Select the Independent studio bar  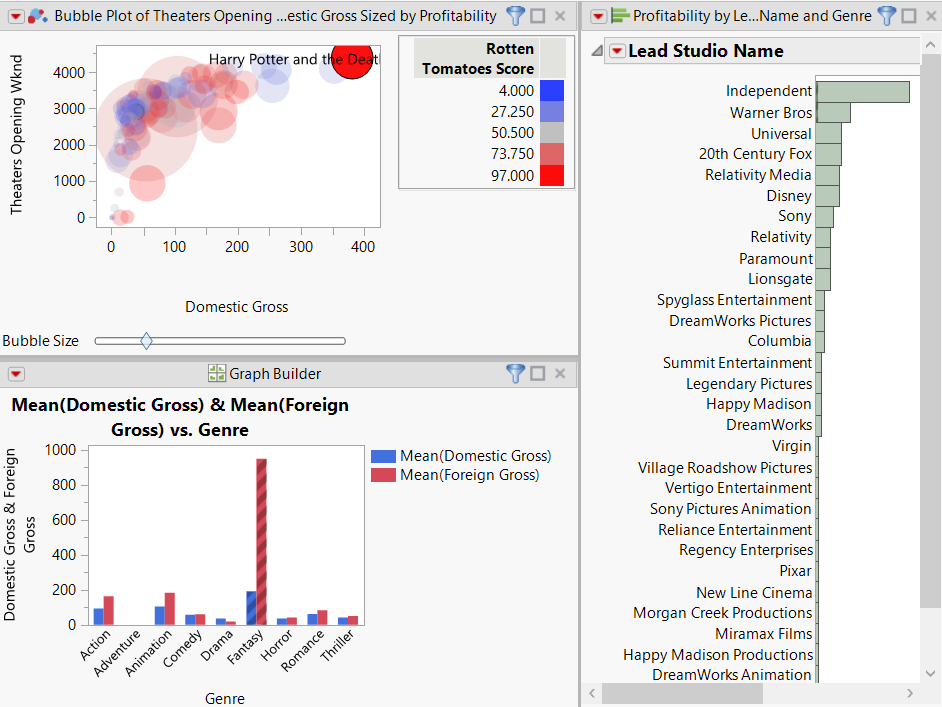(860, 91)
